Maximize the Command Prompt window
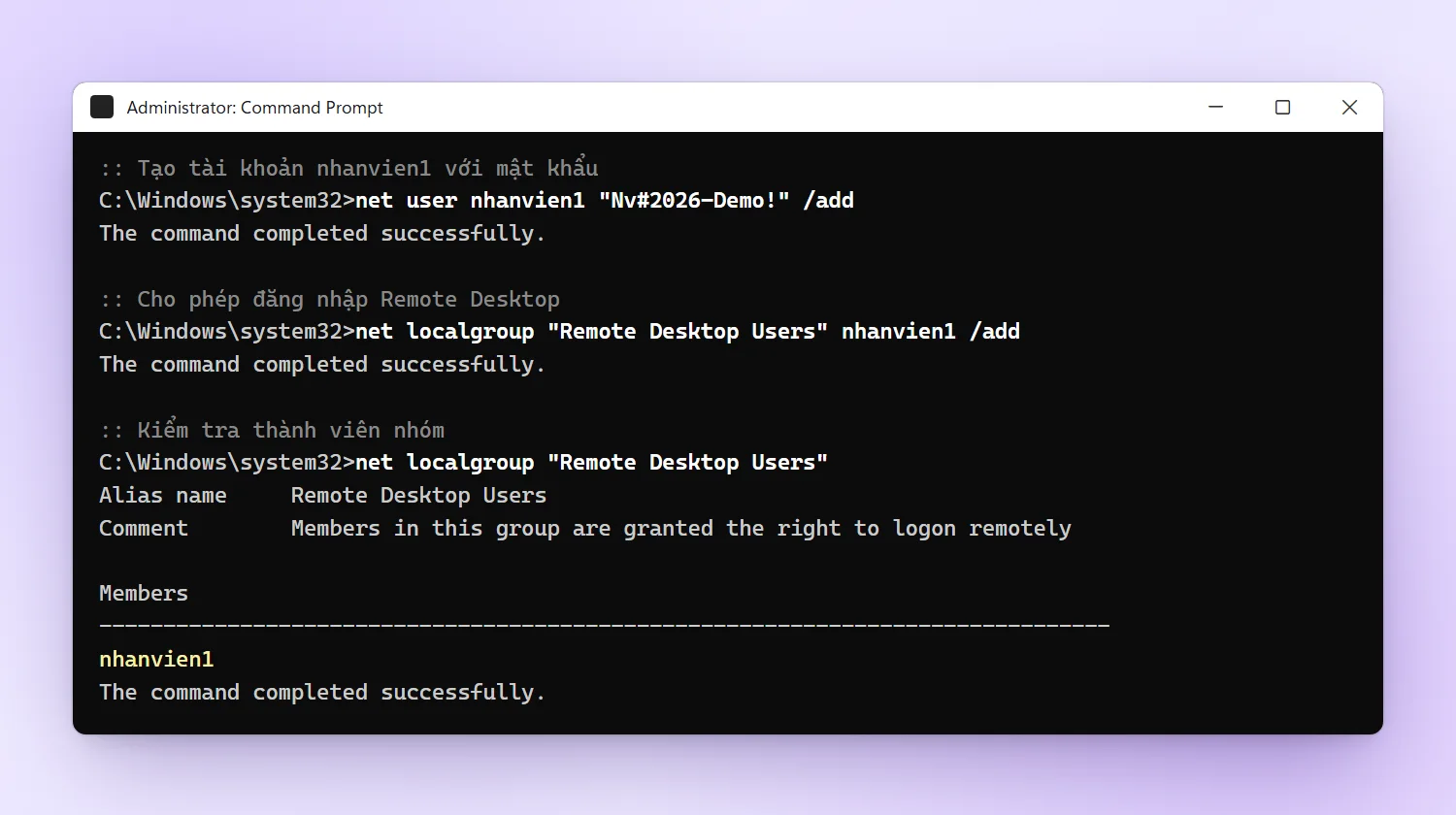1456x815 pixels. [x=1282, y=107]
